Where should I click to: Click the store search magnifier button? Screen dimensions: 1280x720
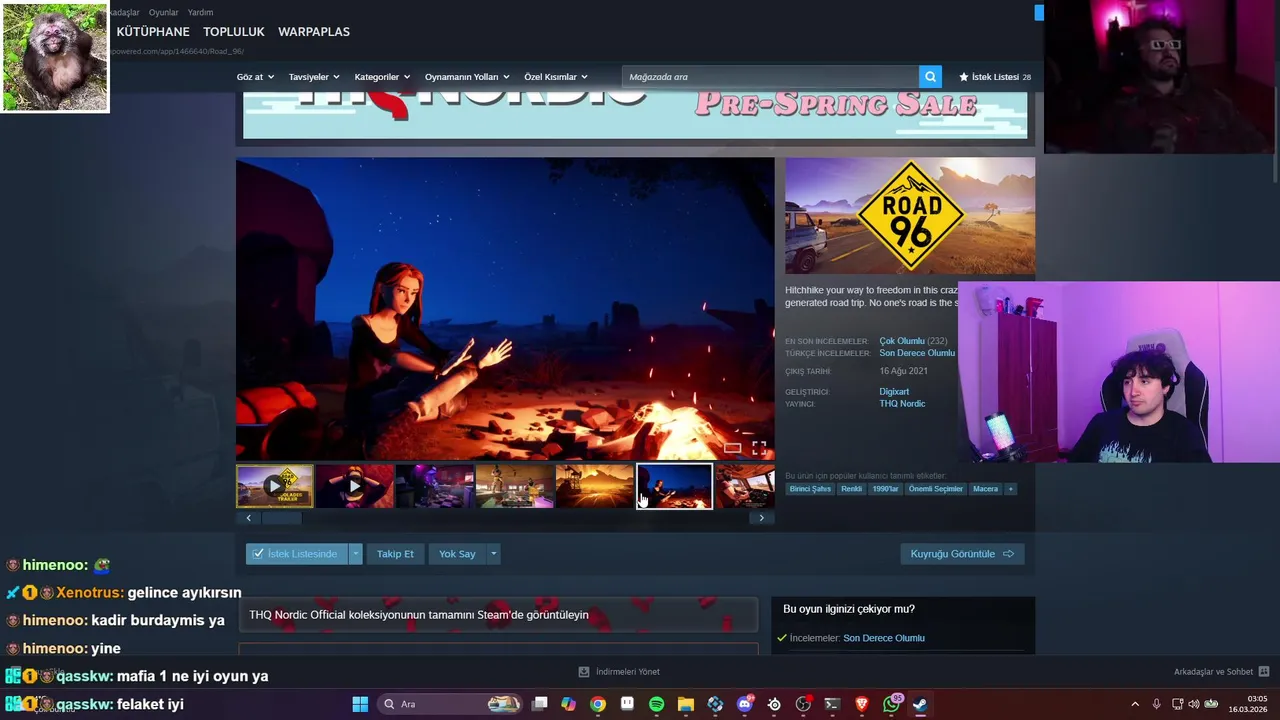pyautogui.click(x=930, y=77)
